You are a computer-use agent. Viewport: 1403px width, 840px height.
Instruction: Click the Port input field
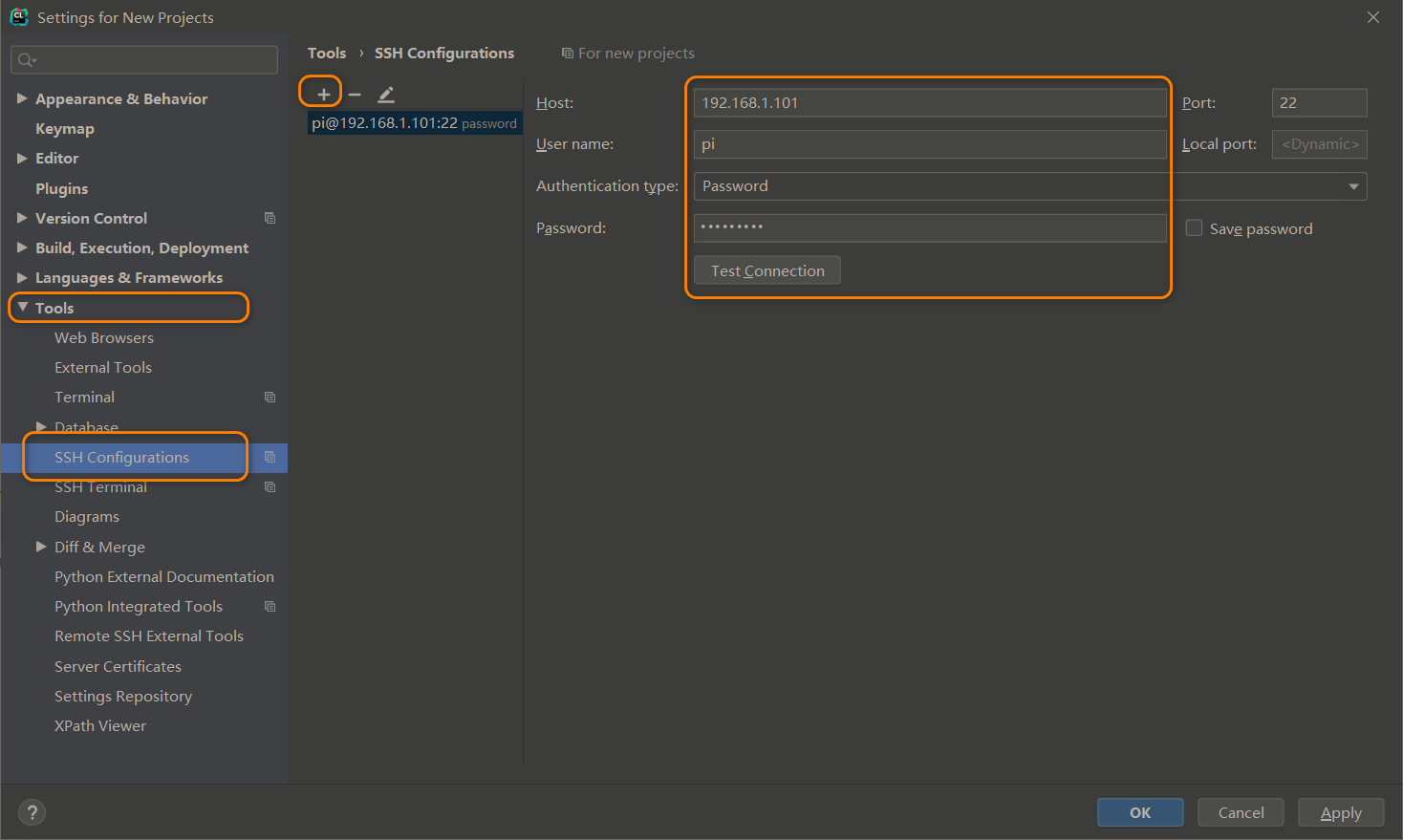click(1320, 102)
